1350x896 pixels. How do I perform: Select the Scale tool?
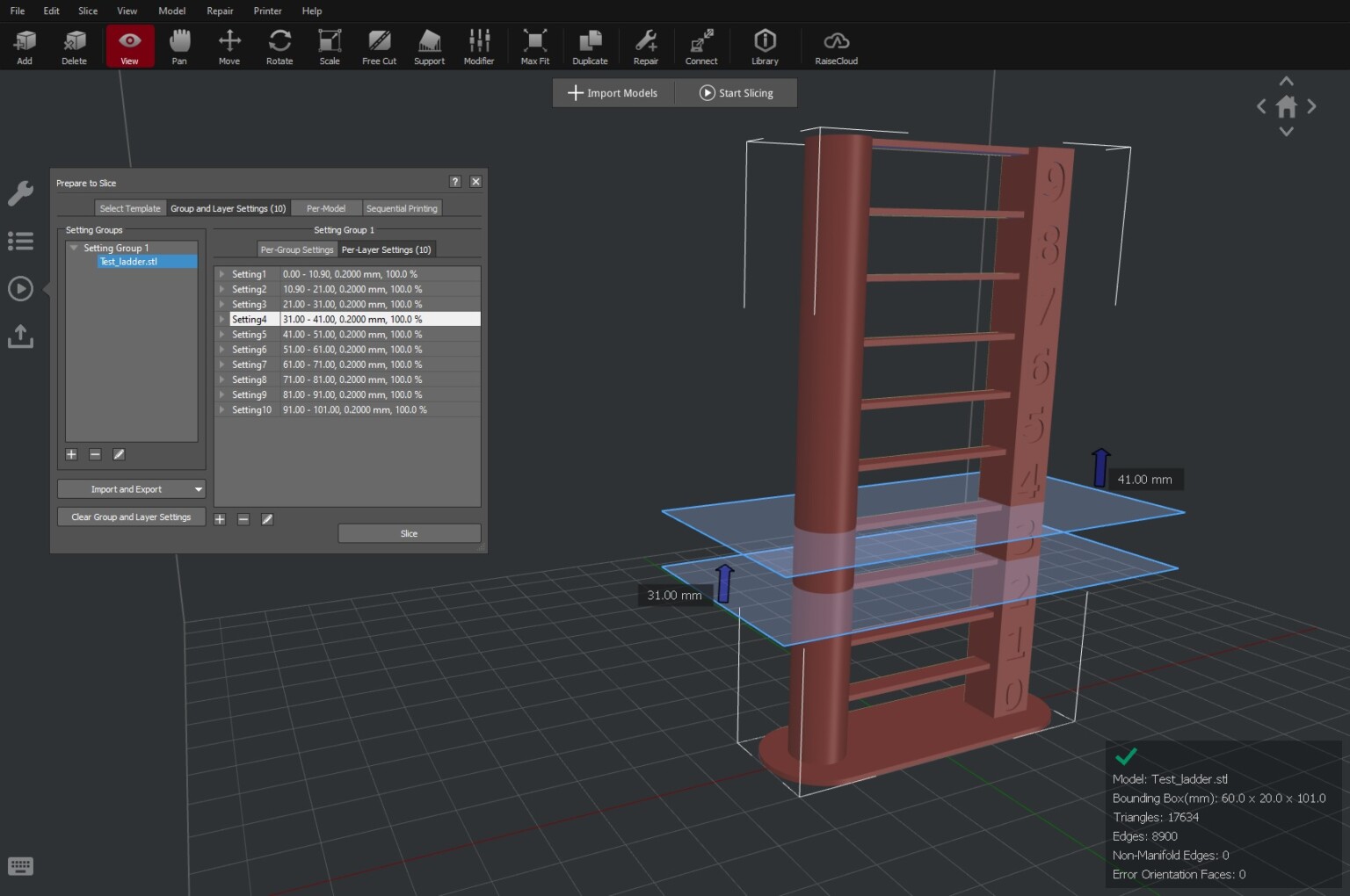pyautogui.click(x=330, y=46)
